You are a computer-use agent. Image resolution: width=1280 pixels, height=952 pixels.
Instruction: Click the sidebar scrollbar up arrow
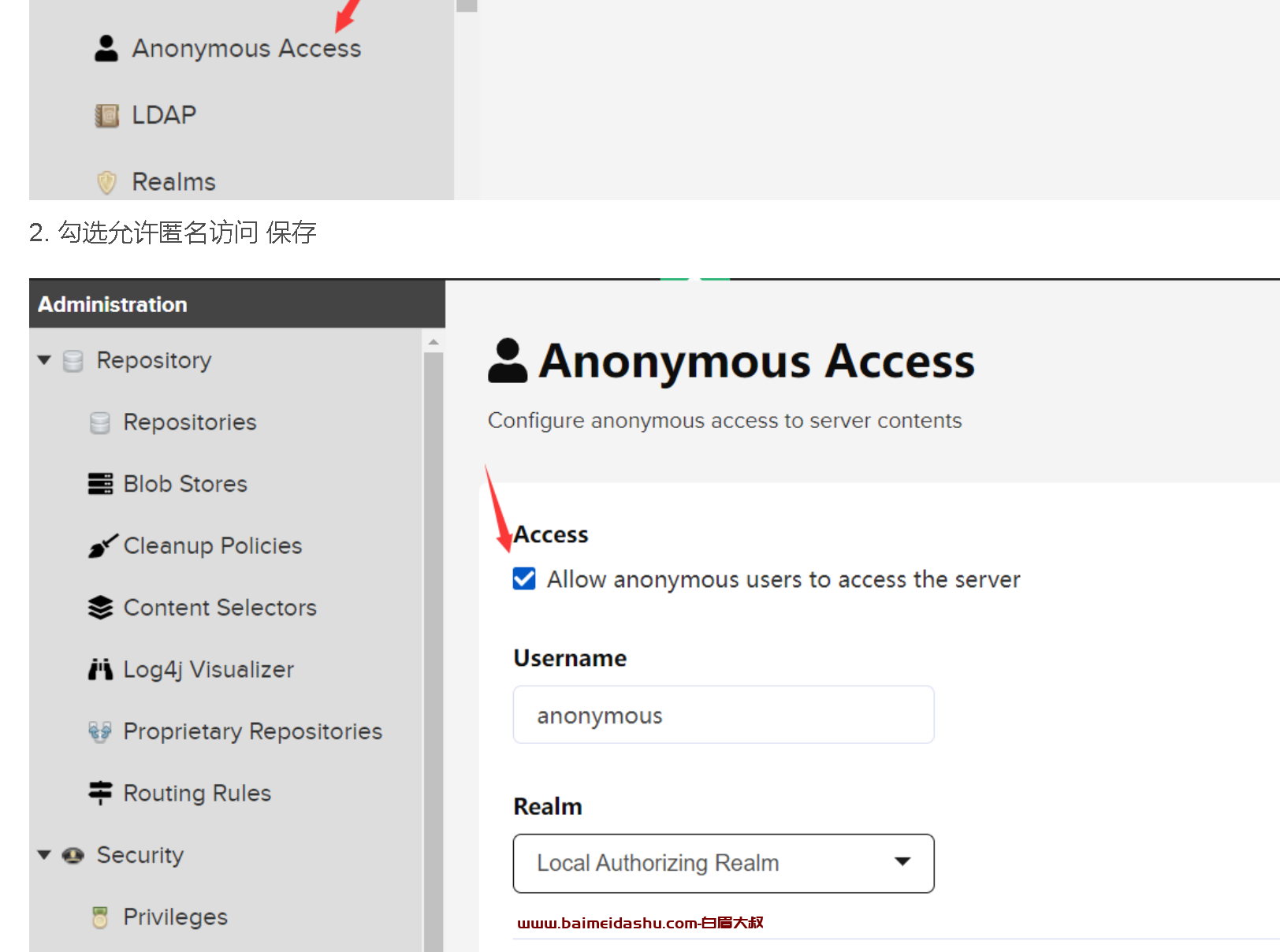[433, 342]
